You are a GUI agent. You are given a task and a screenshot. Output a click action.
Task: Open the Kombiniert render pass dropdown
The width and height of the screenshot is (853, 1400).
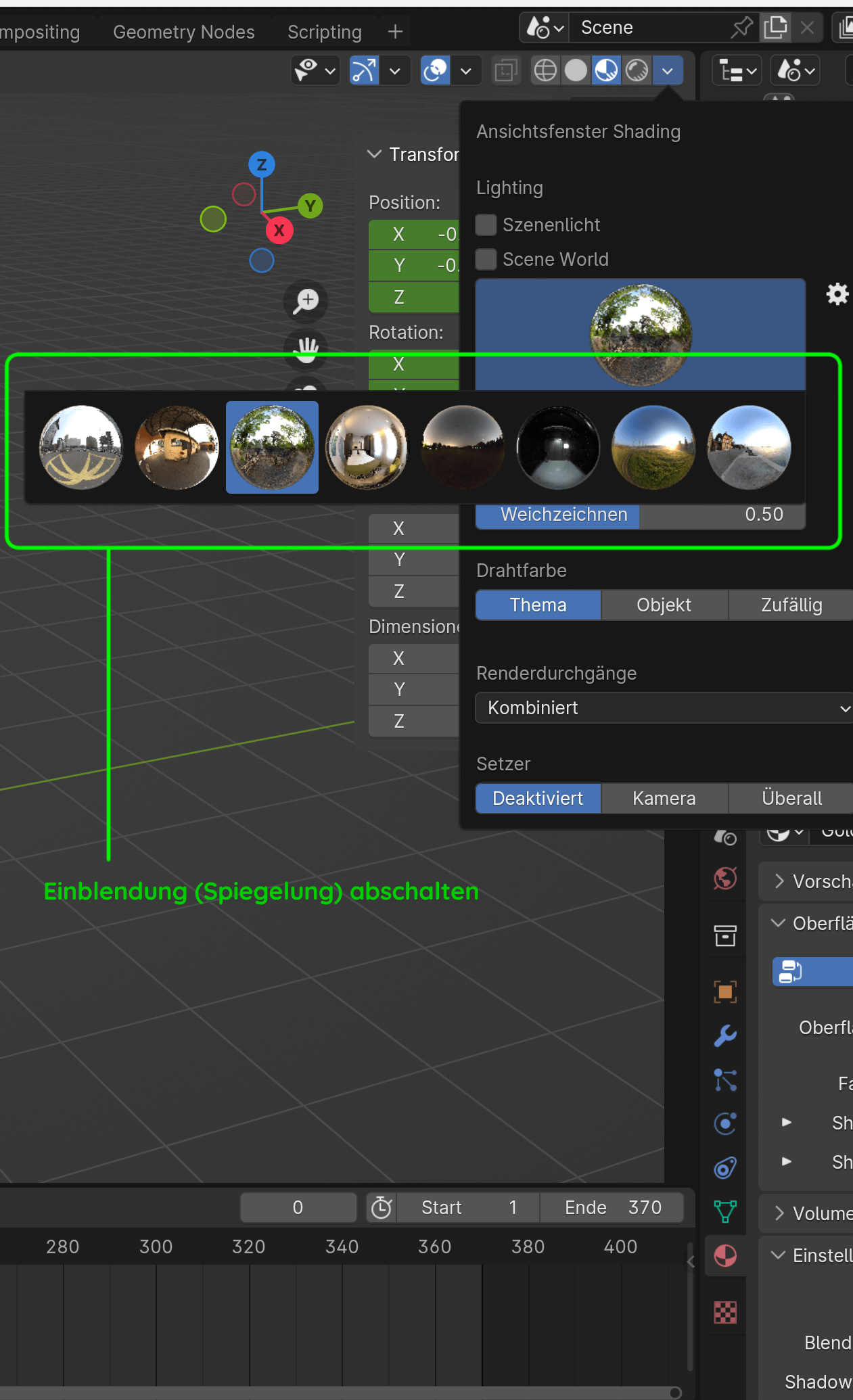pyautogui.click(x=663, y=707)
